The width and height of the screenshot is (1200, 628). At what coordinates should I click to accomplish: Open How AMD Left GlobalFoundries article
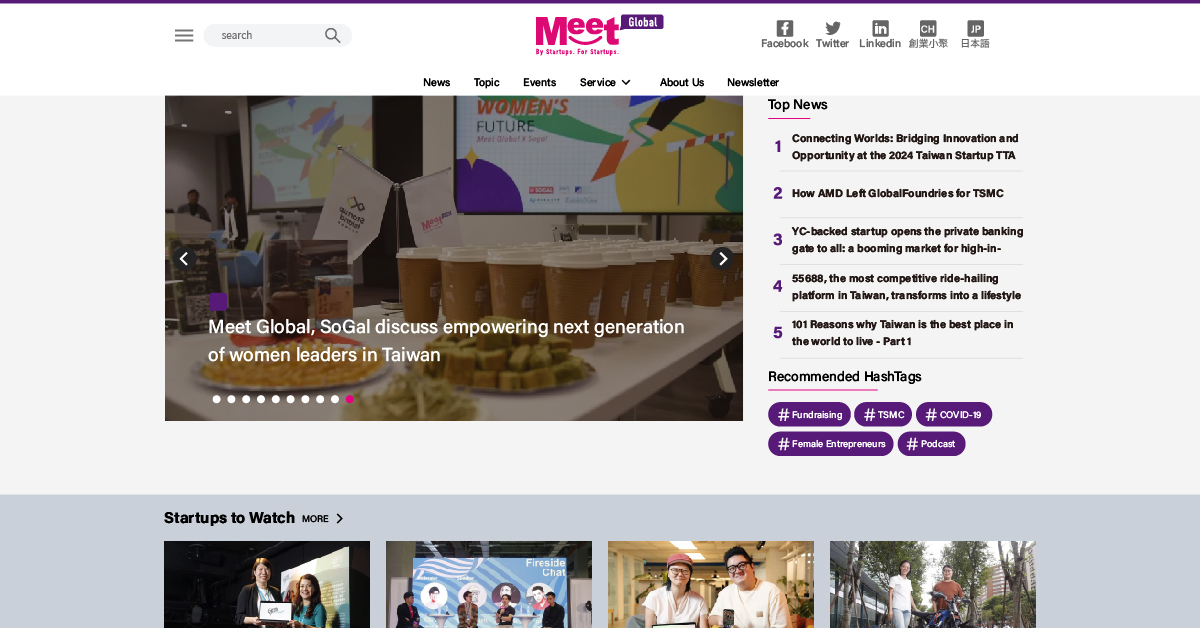[898, 193]
